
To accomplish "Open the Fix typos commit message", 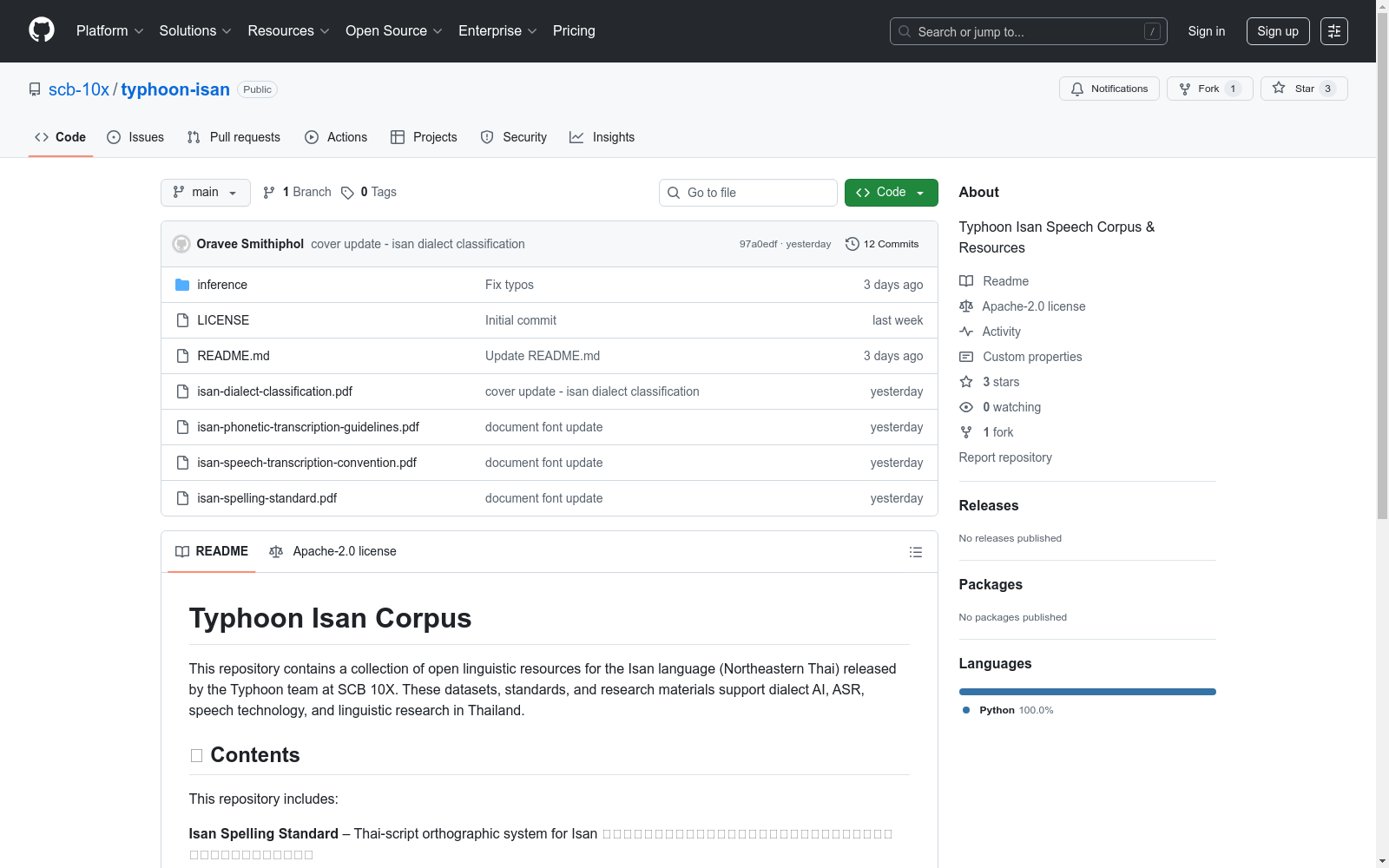I will (x=510, y=285).
